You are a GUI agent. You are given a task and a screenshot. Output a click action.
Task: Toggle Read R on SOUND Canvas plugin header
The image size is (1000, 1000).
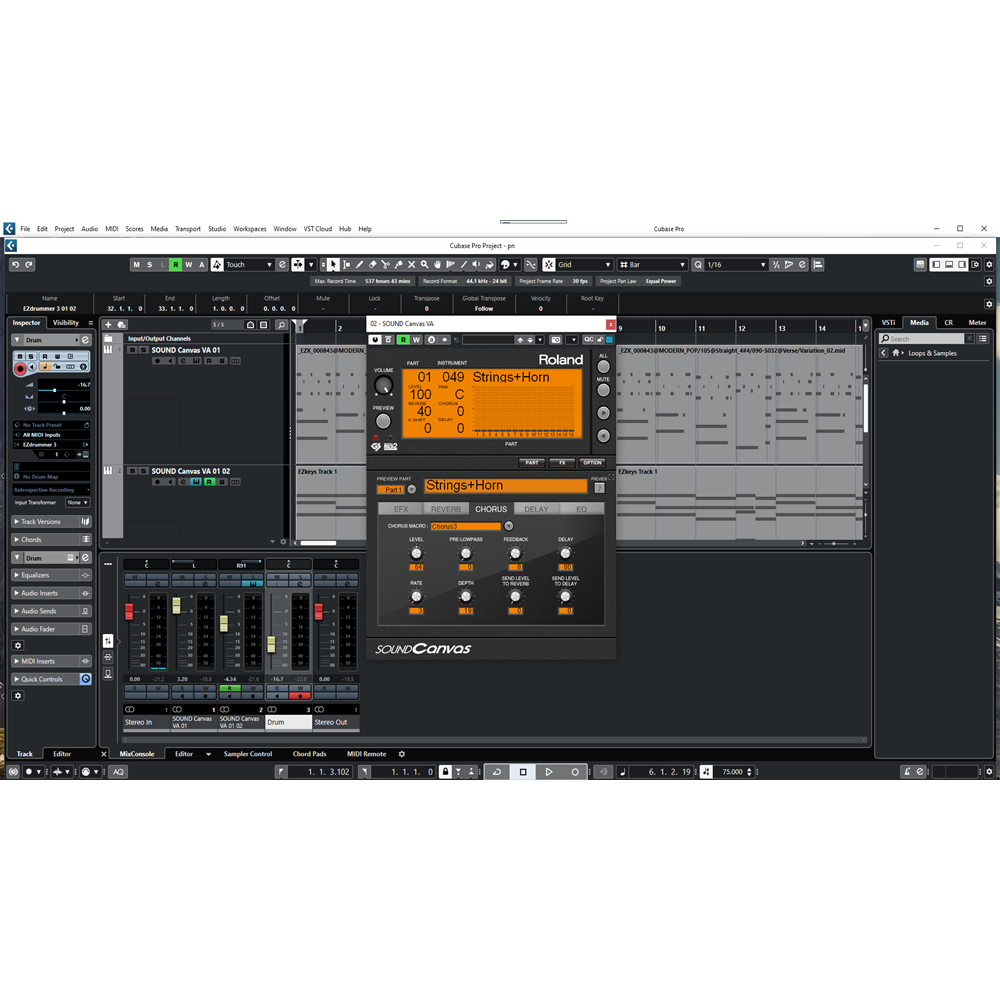pos(403,340)
